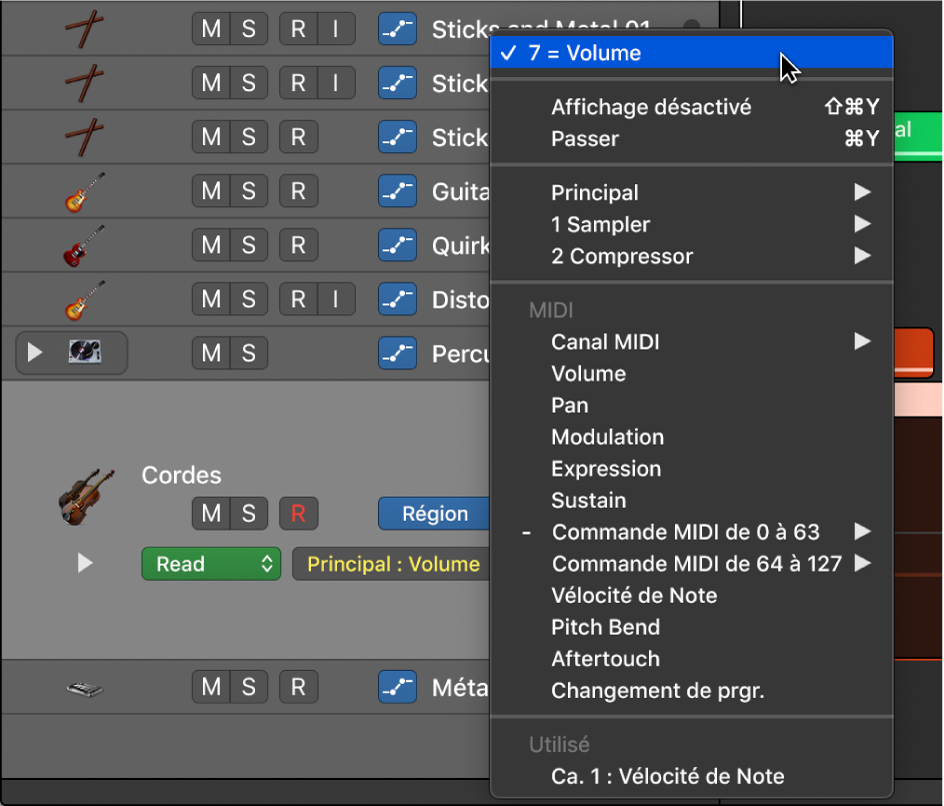
Task: Open the Principal submenu
Action: pos(691,193)
